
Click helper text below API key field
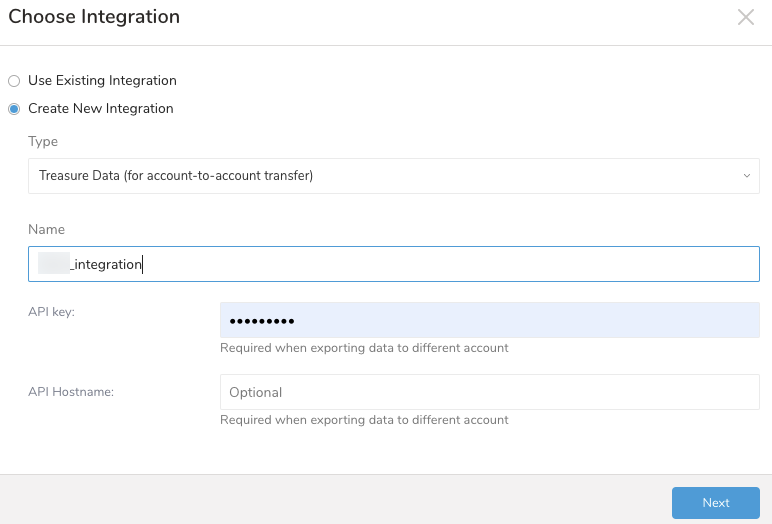tap(364, 348)
